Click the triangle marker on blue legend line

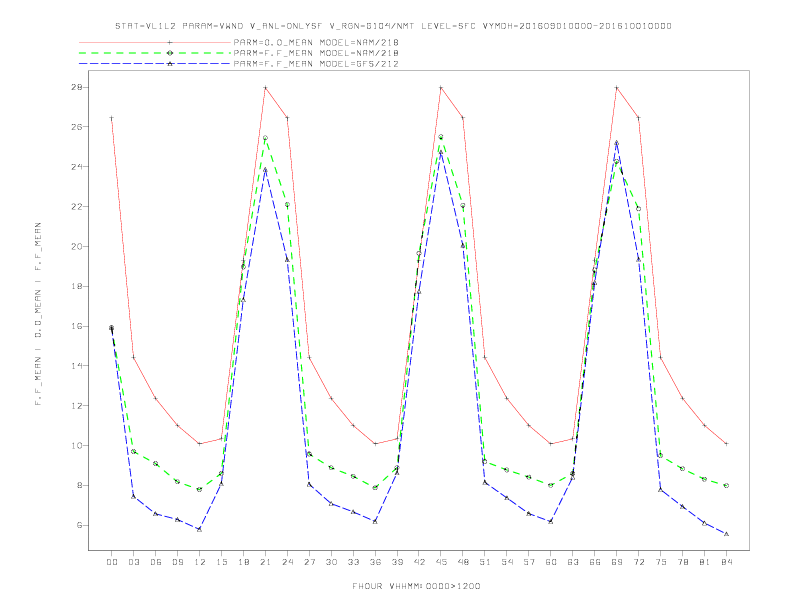tap(170, 64)
